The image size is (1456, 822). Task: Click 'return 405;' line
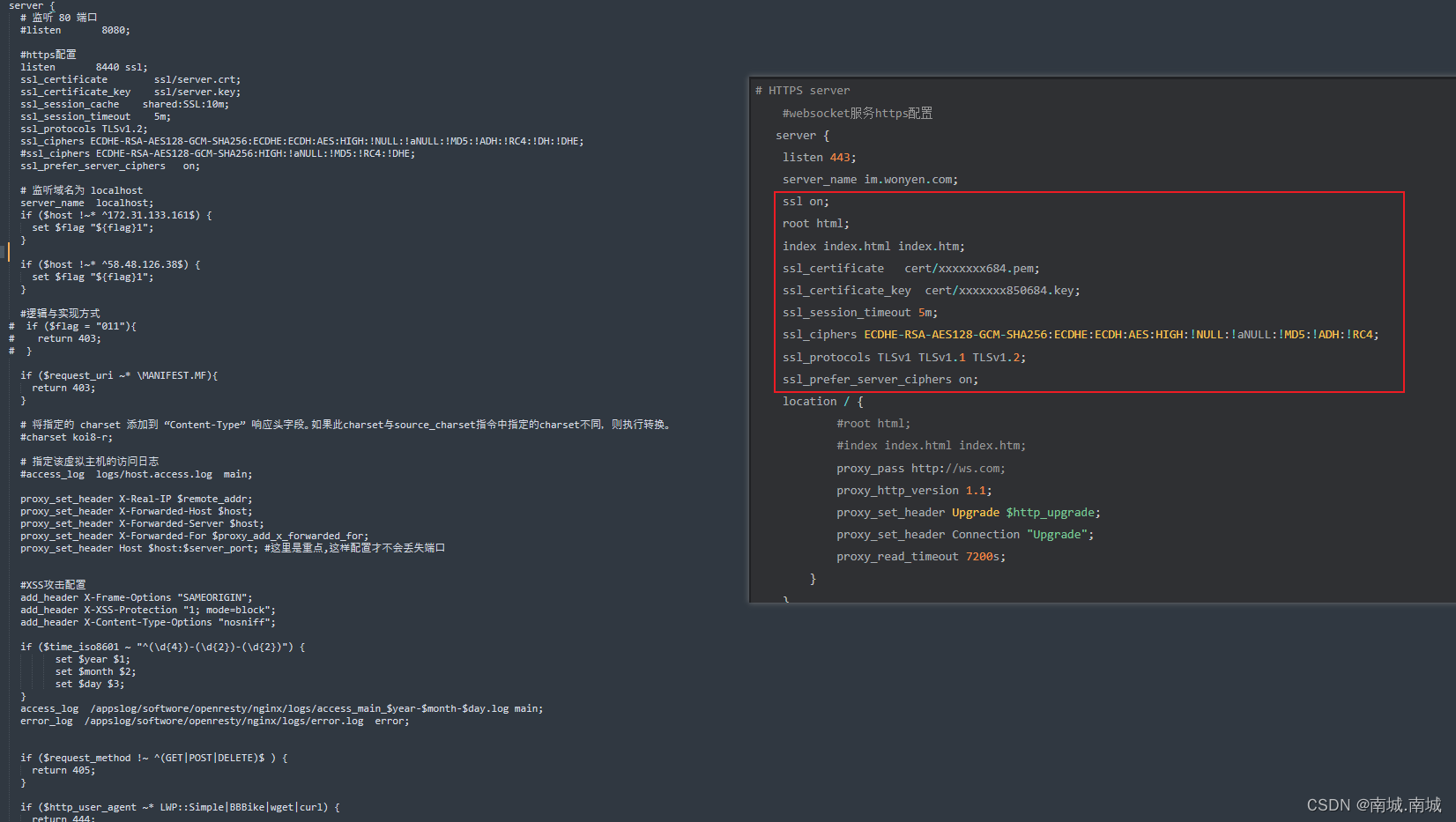pos(63,770)
